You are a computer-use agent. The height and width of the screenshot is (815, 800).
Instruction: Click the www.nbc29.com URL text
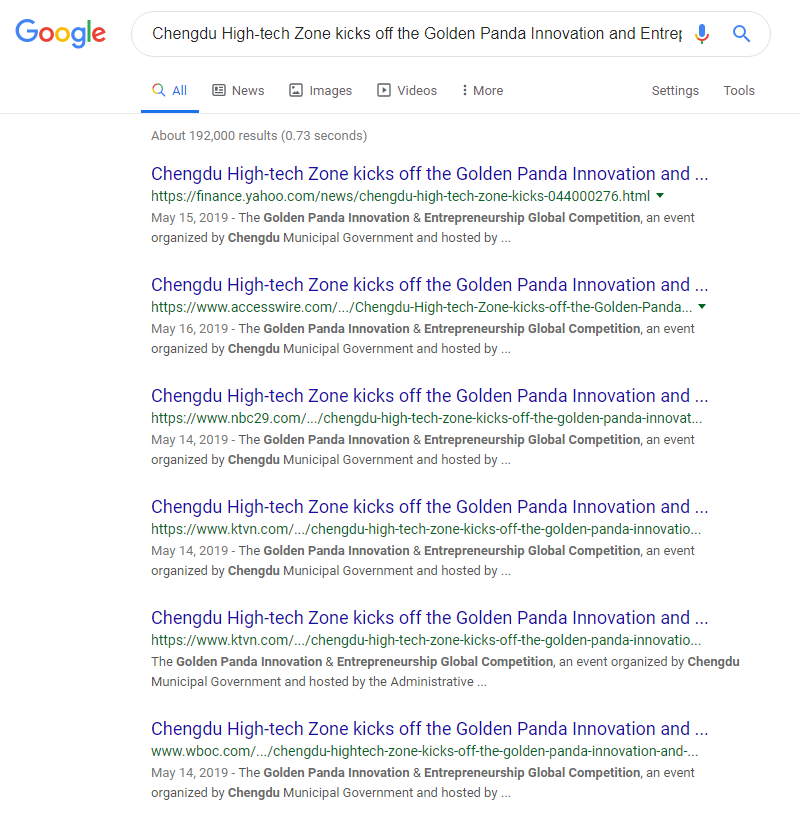pos(426,418)
